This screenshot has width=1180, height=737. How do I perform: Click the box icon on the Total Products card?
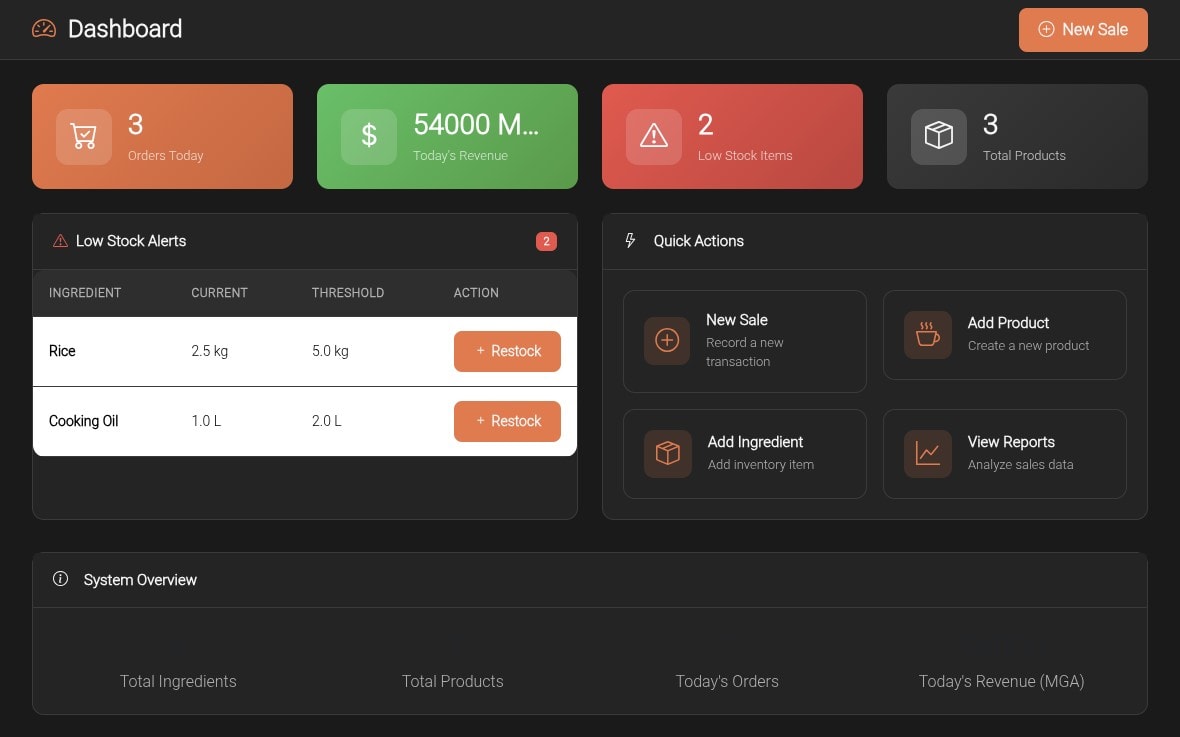click(x=938, y=136)
